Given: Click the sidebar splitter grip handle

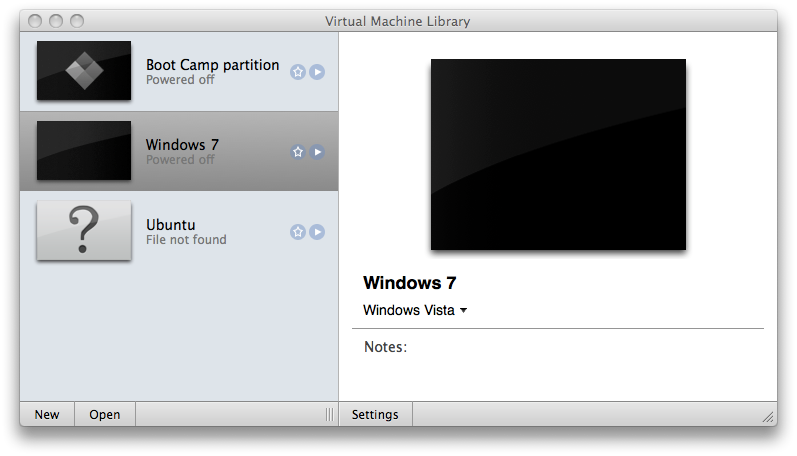Looking at the screenshot, I should tap(330, 414).
